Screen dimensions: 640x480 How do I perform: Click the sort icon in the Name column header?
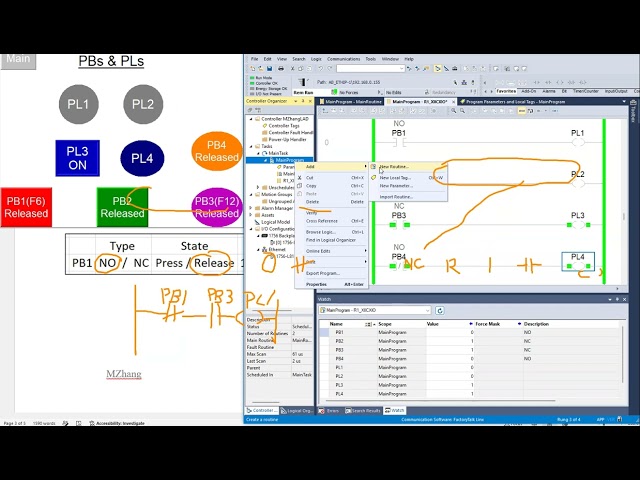368,324
